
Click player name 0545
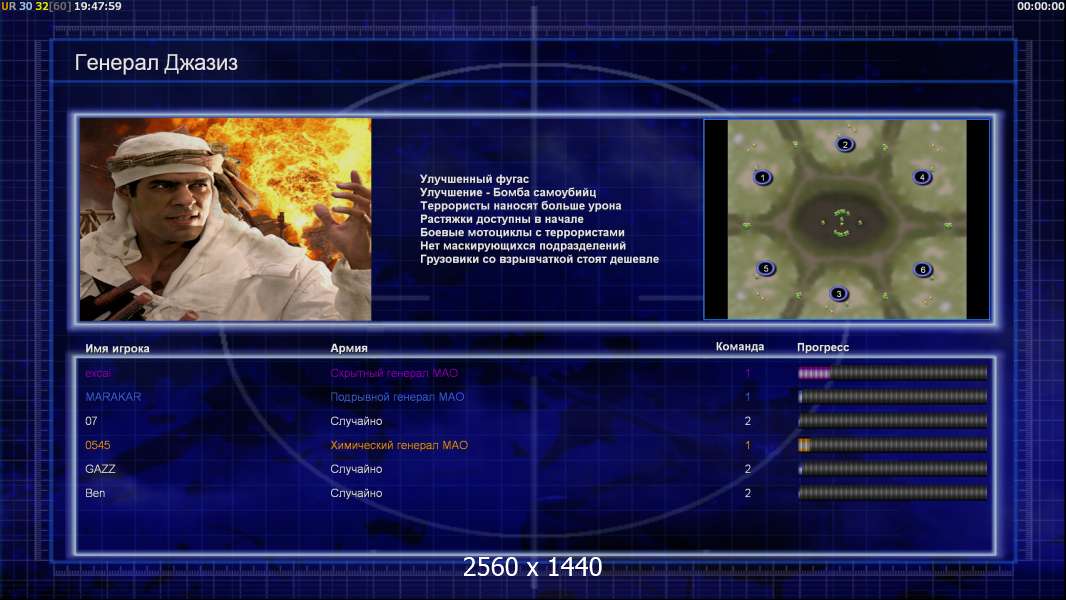click(97, 445)
